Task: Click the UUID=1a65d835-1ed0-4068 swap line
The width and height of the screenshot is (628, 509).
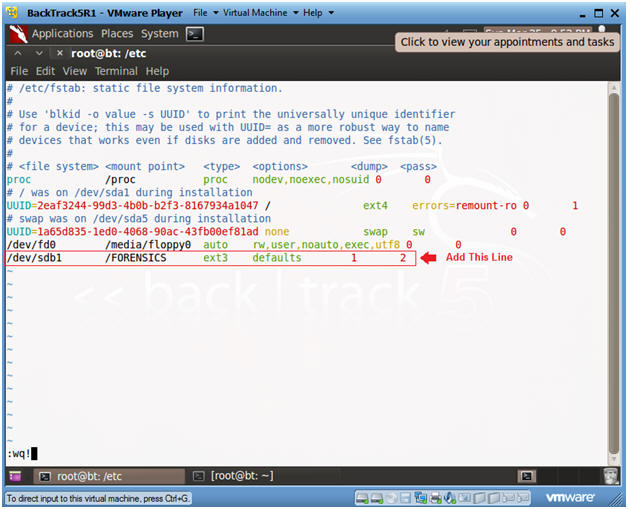Action: pos(133,231)
